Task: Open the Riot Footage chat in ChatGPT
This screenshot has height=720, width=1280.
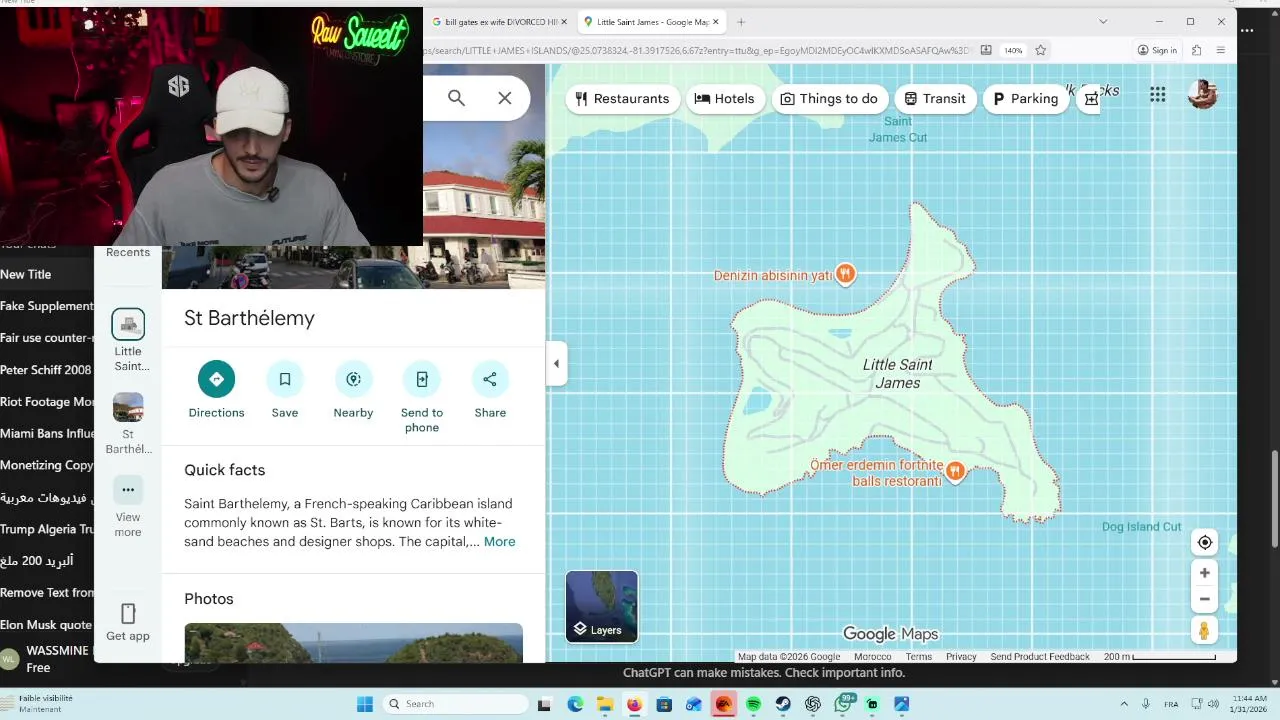Action: point(47,402)
